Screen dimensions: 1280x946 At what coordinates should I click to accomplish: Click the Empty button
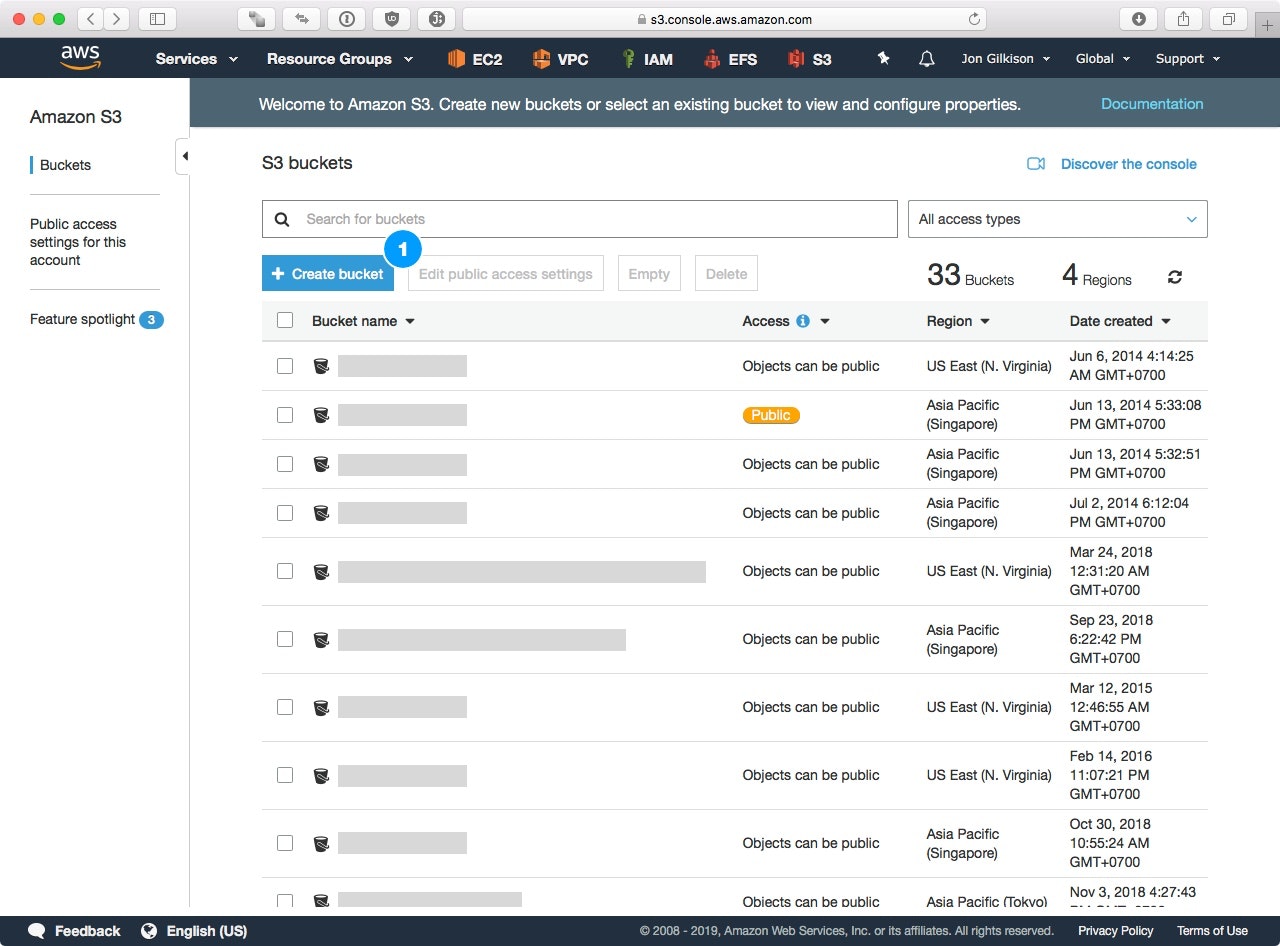[649, 273]
